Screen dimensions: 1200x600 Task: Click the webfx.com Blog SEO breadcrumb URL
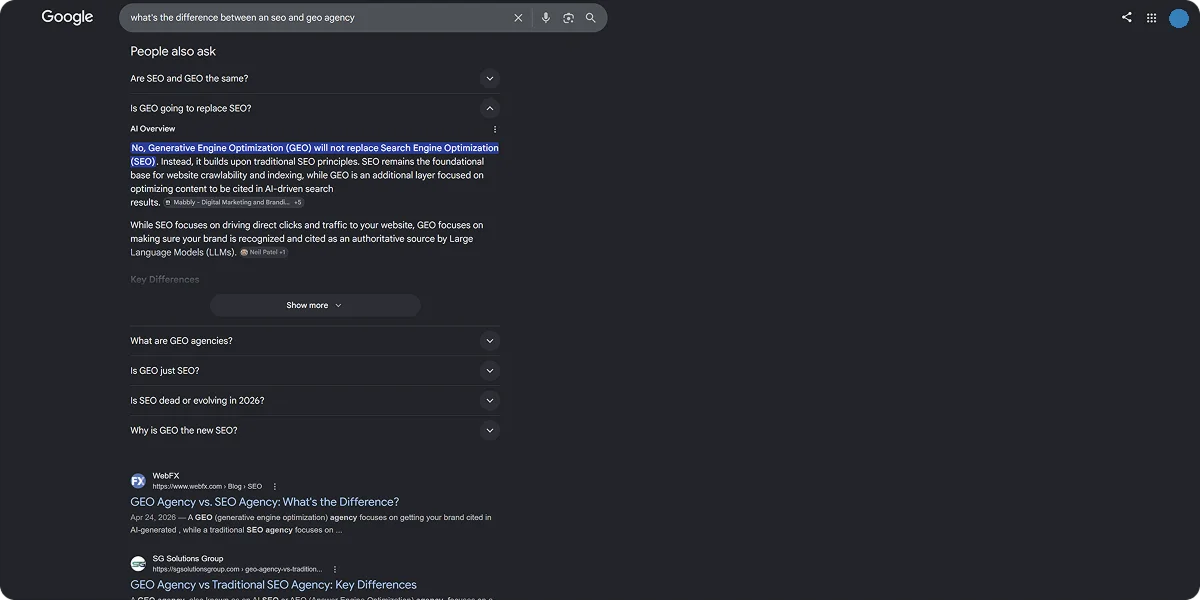(x=207, y=486)
